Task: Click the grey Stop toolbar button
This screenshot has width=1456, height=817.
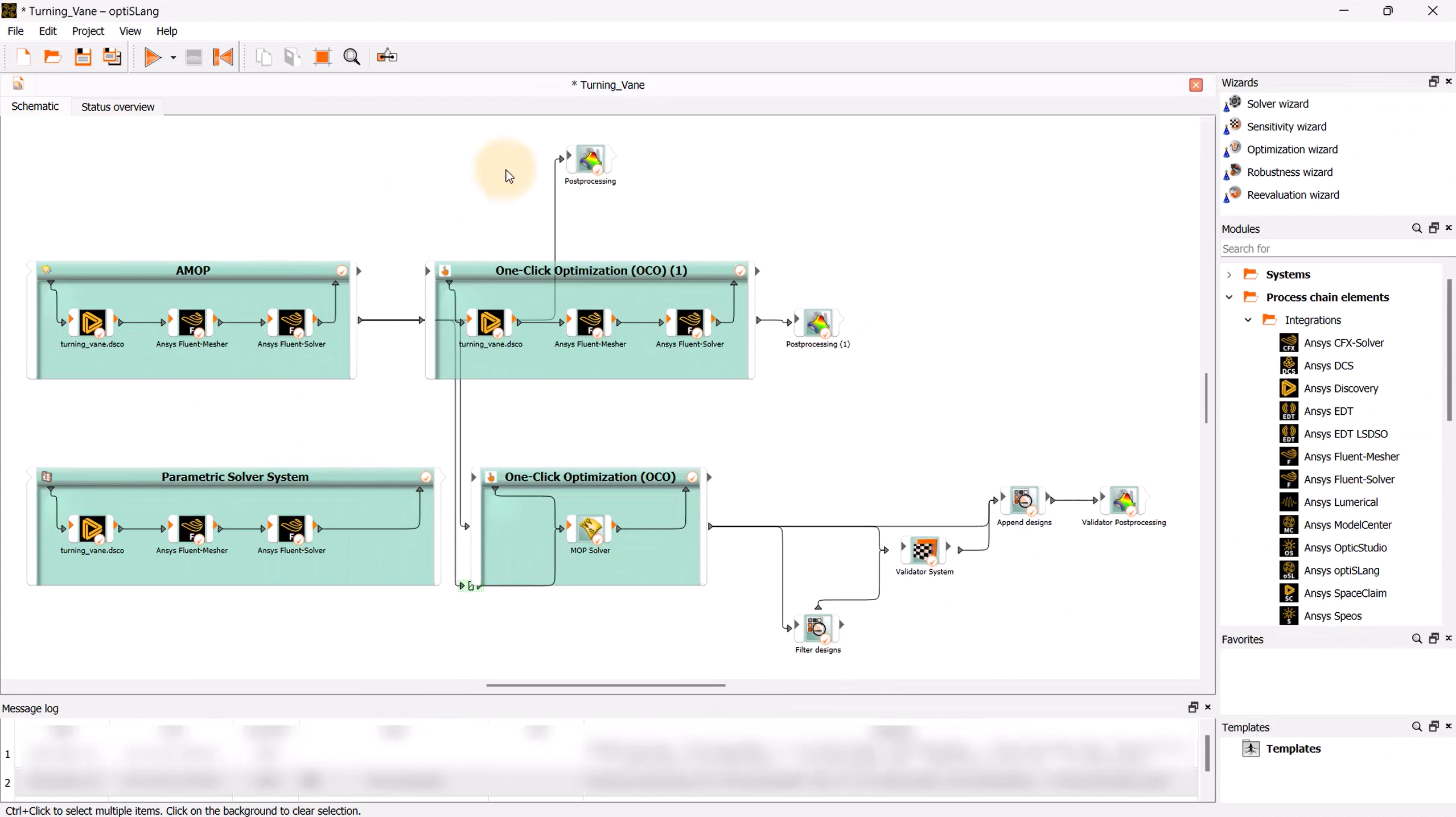Action: (x=194, y=57)
